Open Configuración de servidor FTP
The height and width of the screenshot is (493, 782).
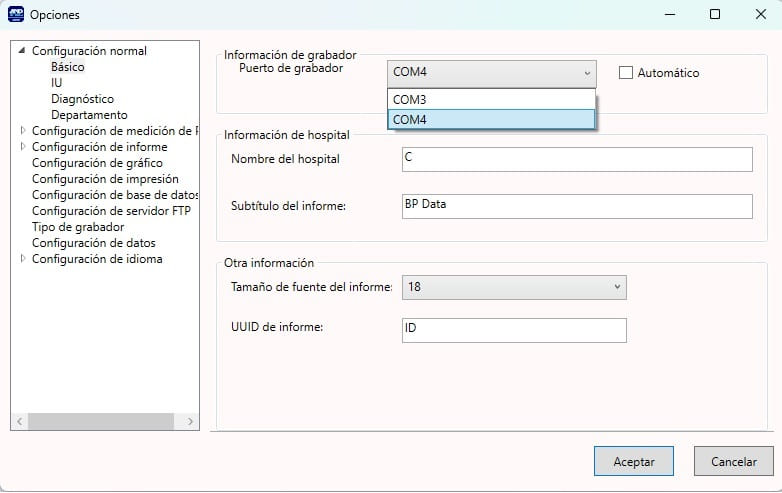(110, 211)
